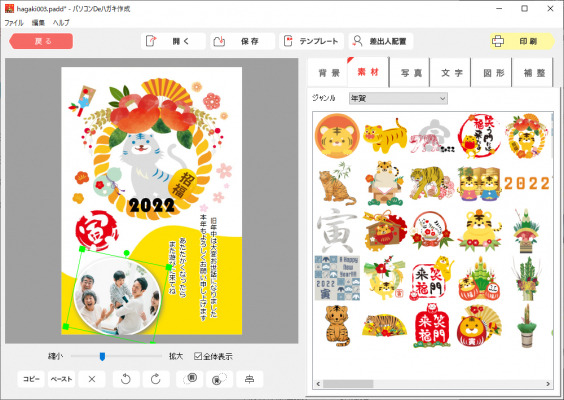The height and width of the screenshot is (400, 564).
Task: Uncheck the 全体表示 checkbox
Action: 198,356
